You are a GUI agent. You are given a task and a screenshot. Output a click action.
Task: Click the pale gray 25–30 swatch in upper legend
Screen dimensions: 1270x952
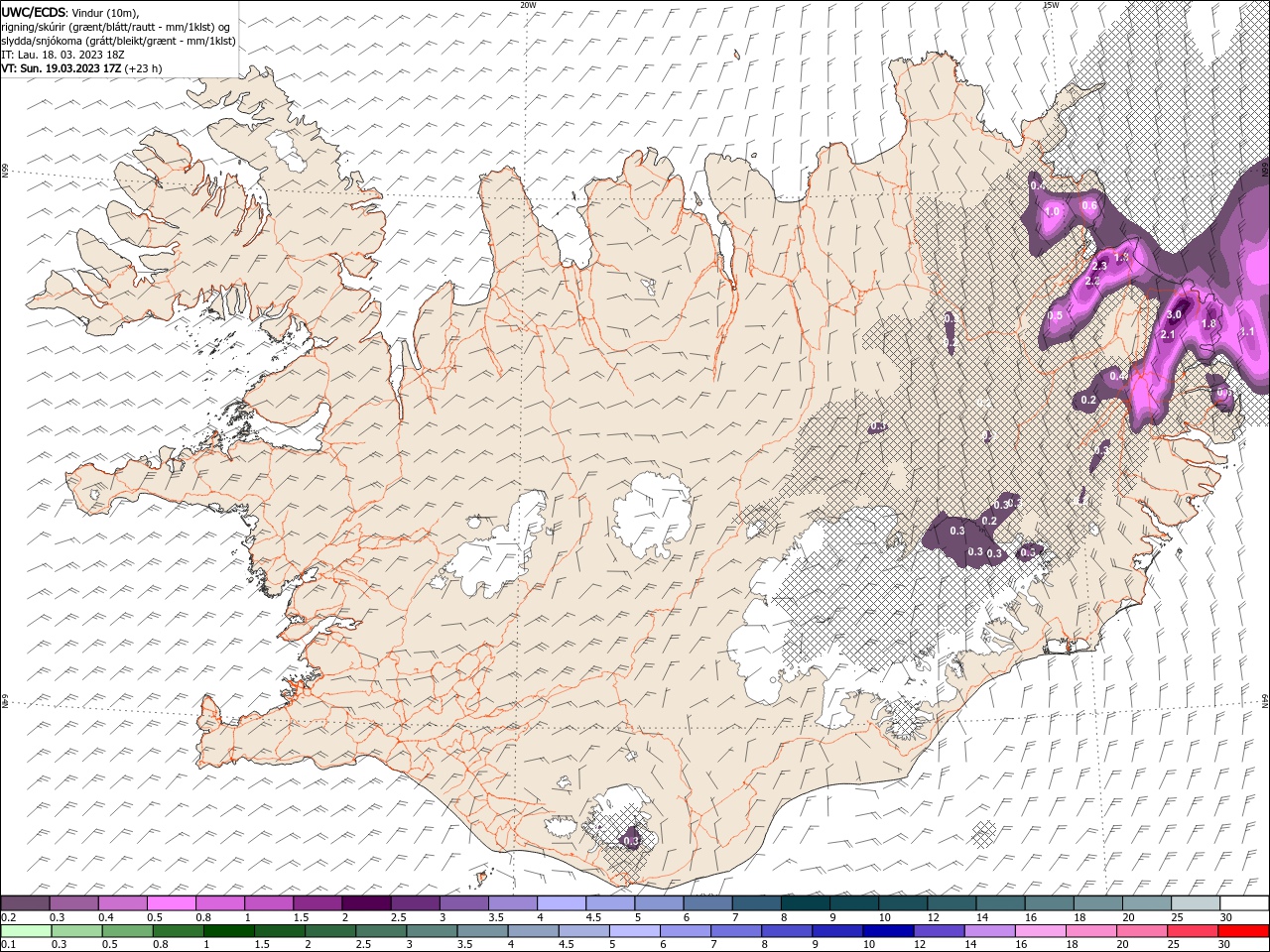tap(1195, 903)
